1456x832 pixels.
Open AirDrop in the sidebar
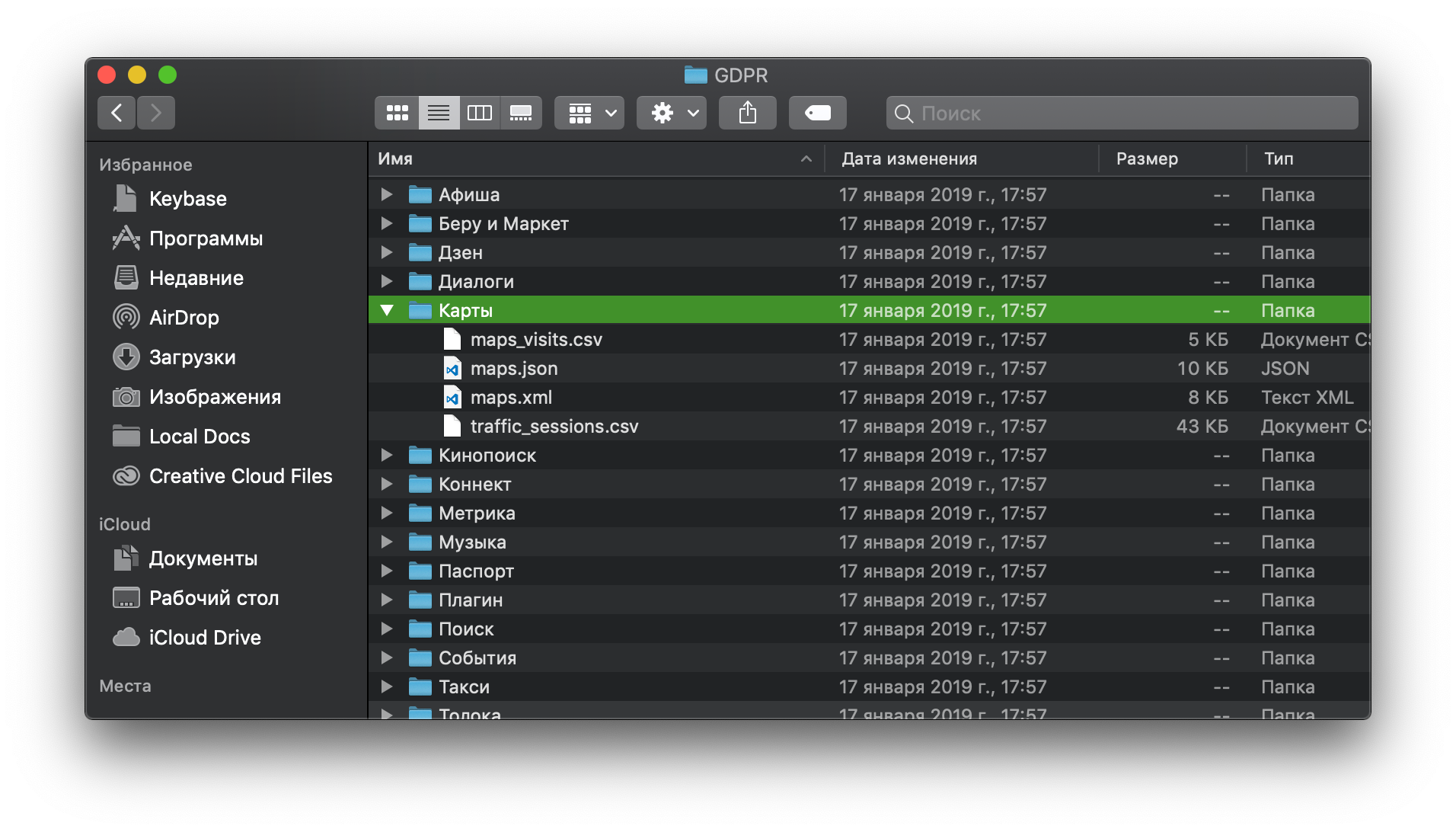coord(184,318)
